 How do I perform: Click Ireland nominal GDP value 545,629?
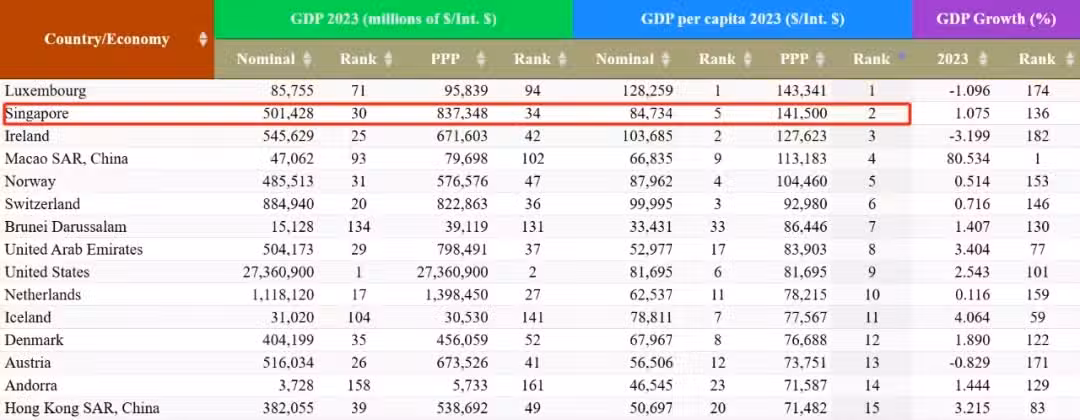coord(289,136)
